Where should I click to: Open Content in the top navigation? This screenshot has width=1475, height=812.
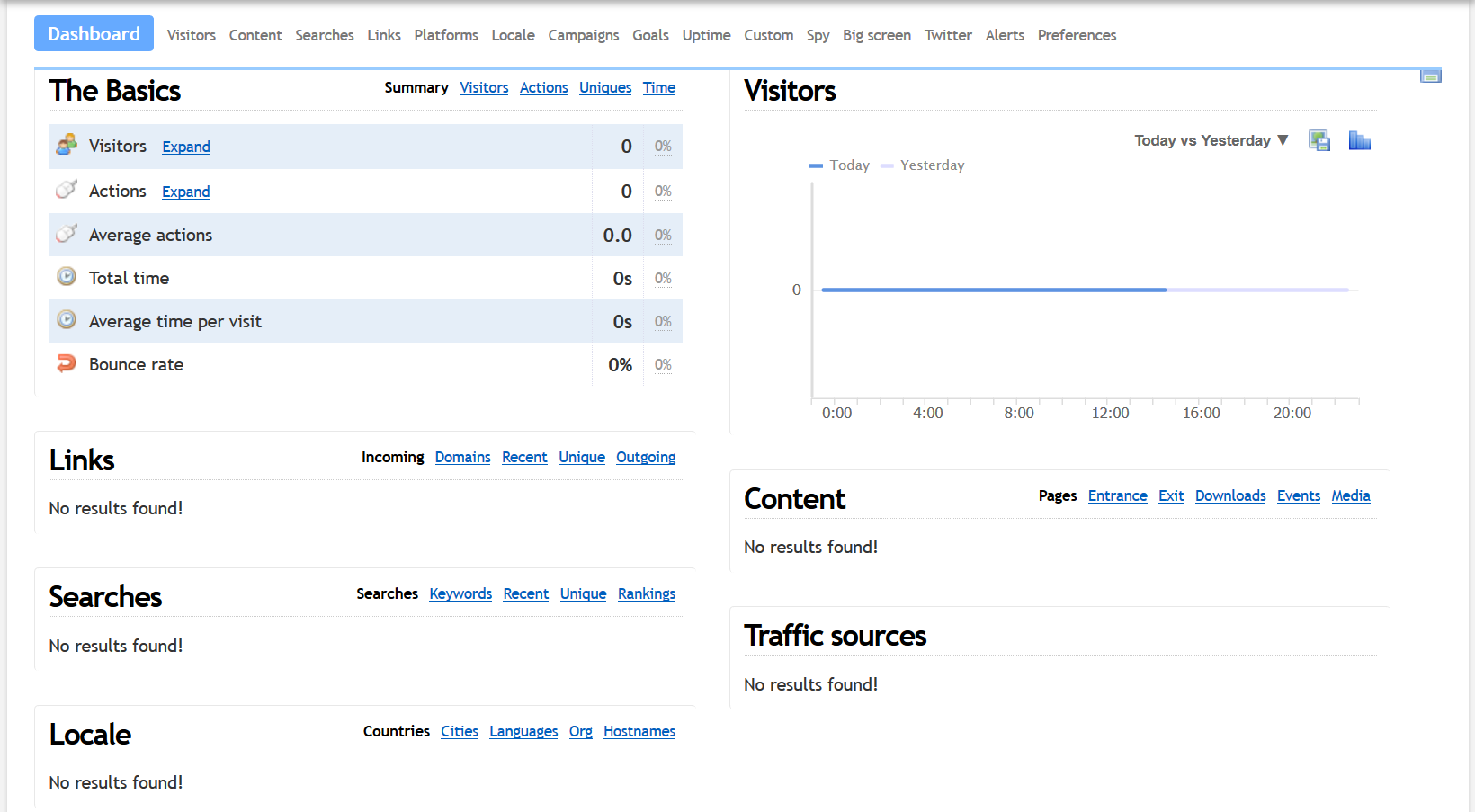pyautogui.click(x=255, y=35)
